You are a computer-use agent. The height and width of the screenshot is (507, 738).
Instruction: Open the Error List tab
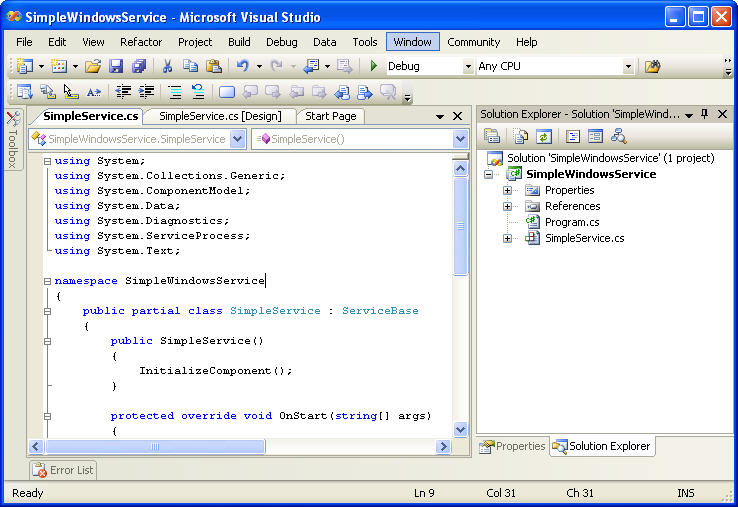coord(64,470)
